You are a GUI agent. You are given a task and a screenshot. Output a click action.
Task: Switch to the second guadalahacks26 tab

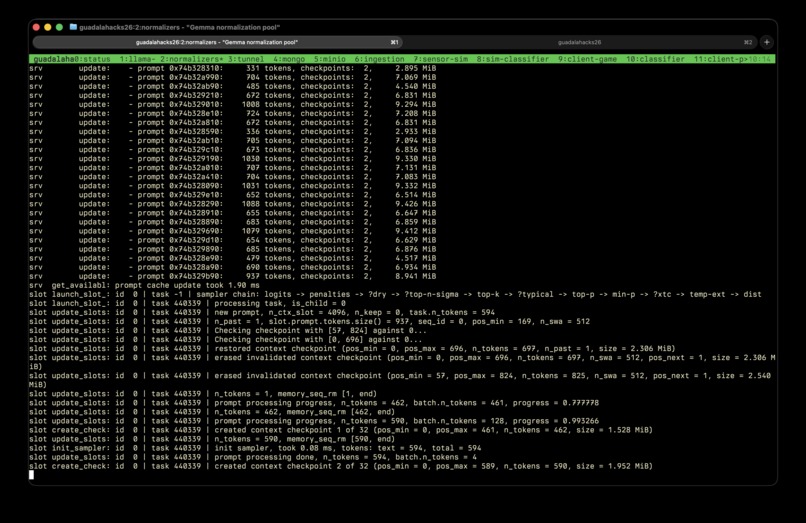(x=579, y=42)
